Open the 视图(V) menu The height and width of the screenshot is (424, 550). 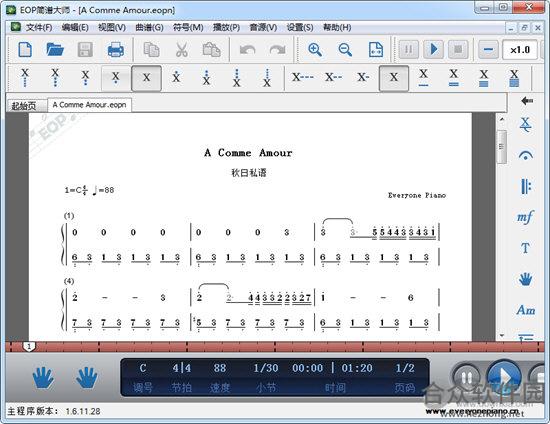112,27
